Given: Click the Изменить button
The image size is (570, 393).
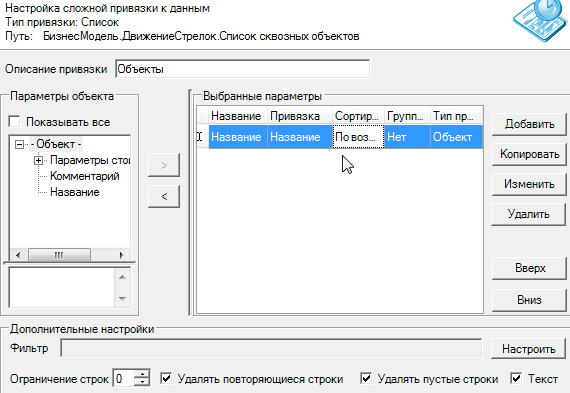Looking at the screenshot, I should click(x=529, y=184).
